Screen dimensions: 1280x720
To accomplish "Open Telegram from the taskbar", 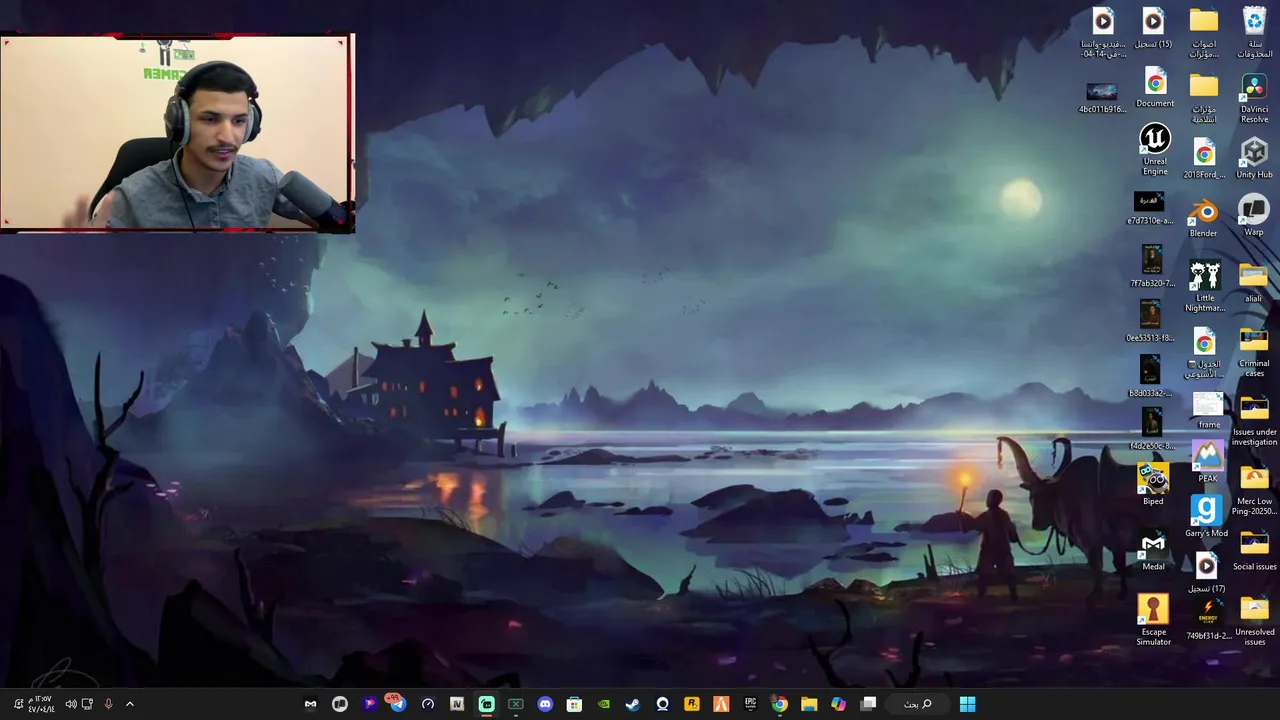I will (x=398, y=704).
